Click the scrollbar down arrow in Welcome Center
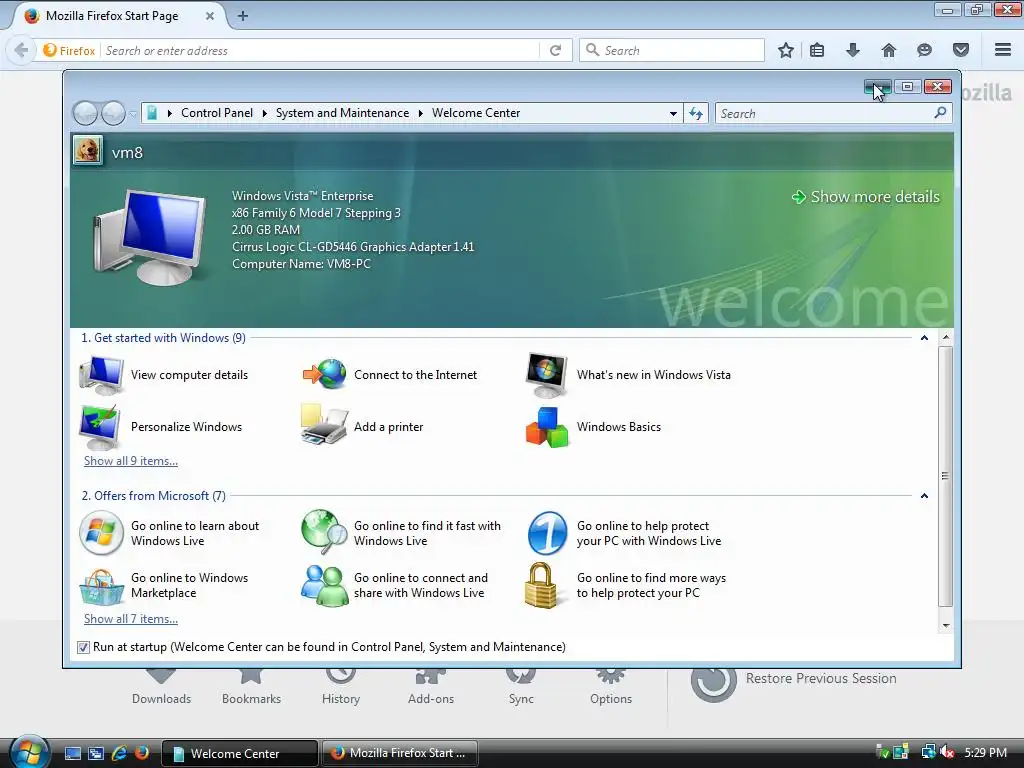 946,626
